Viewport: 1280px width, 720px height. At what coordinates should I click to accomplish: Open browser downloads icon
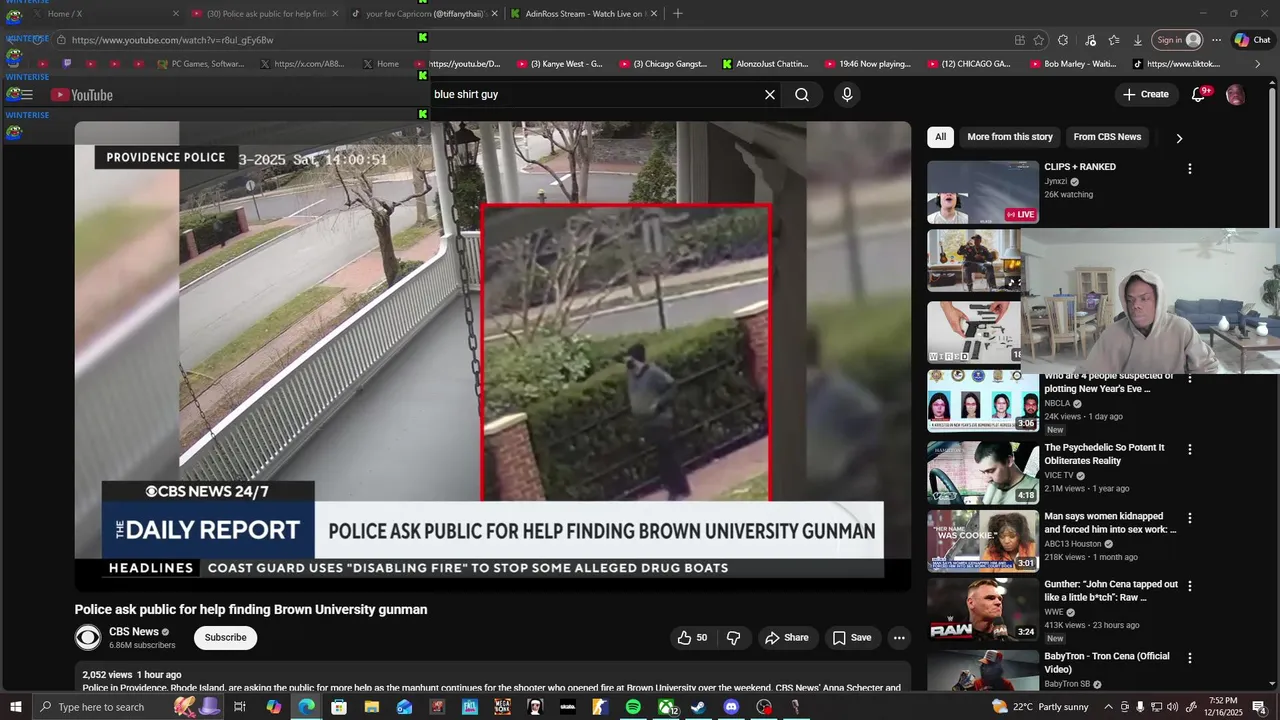point(1138,40)
